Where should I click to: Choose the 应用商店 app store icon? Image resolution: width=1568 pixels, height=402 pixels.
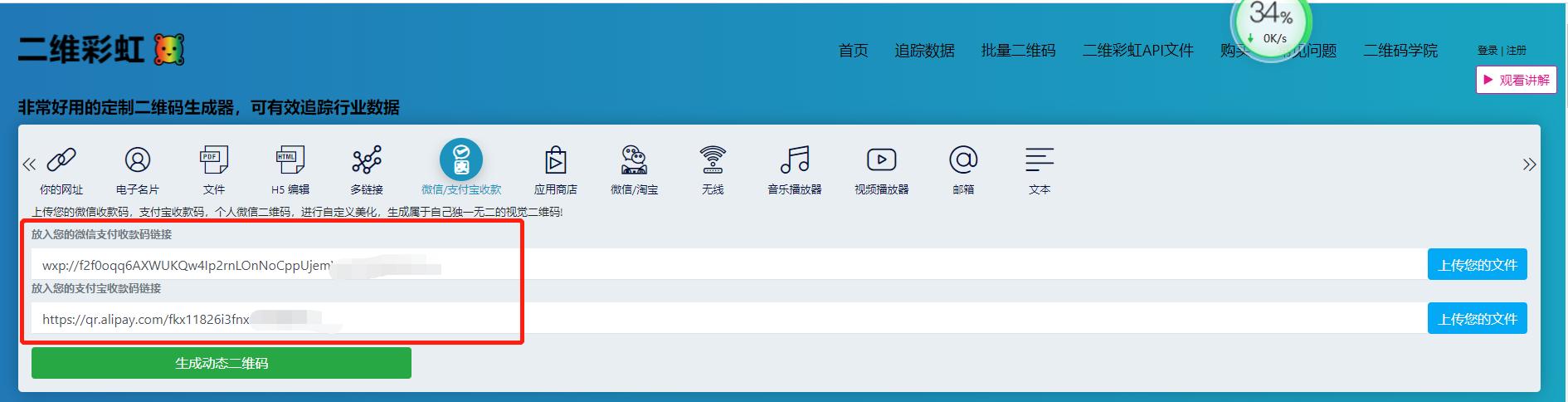tap(555, 160)
